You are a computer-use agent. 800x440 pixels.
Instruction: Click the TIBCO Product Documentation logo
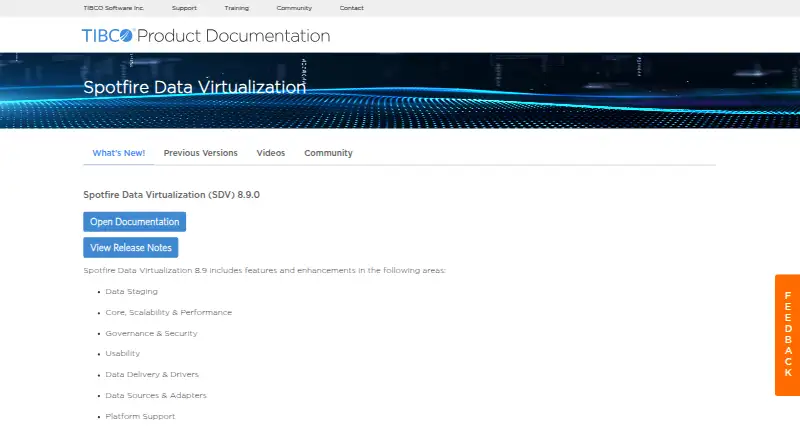(206, 36)
